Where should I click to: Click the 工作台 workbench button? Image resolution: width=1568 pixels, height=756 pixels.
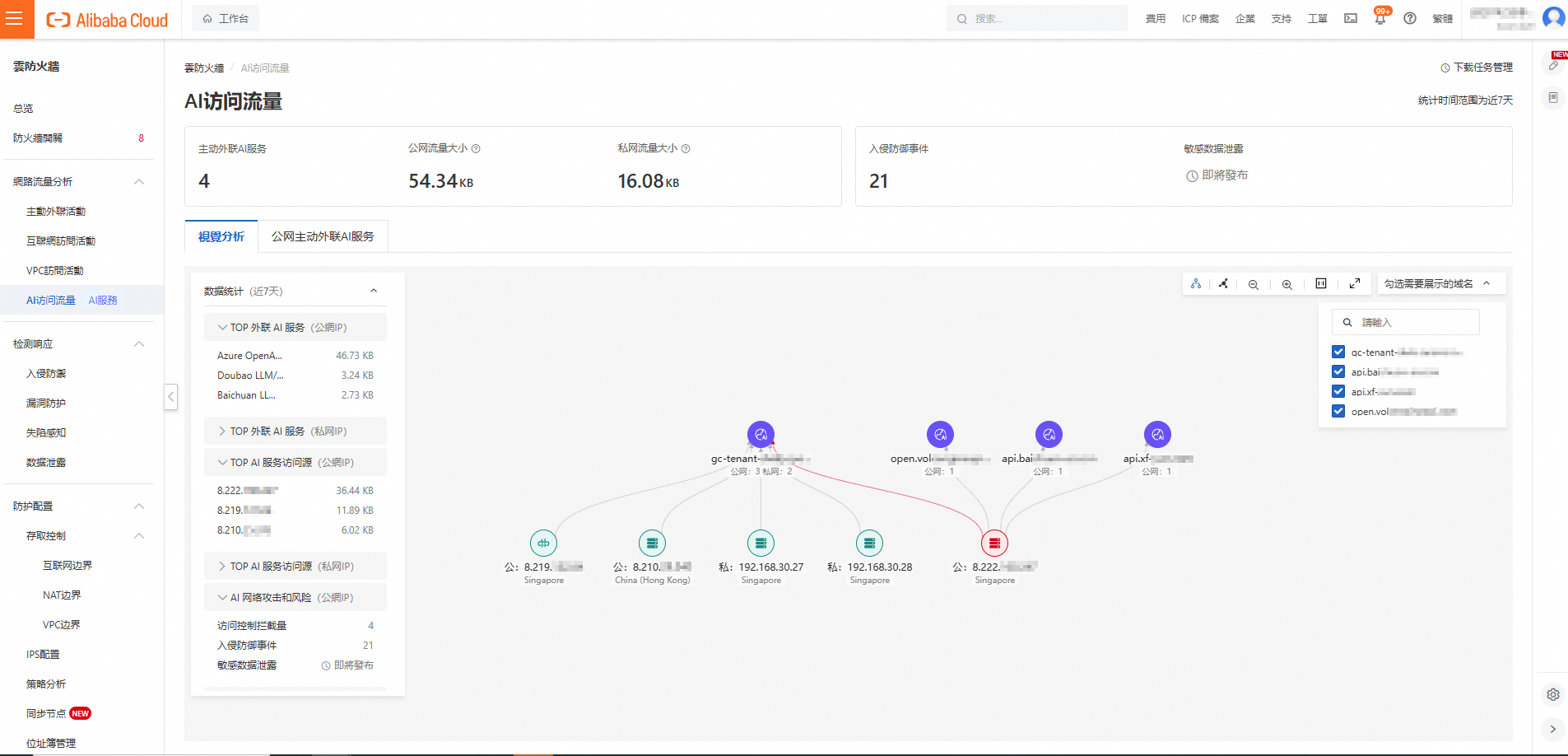[x=226, y=18]
